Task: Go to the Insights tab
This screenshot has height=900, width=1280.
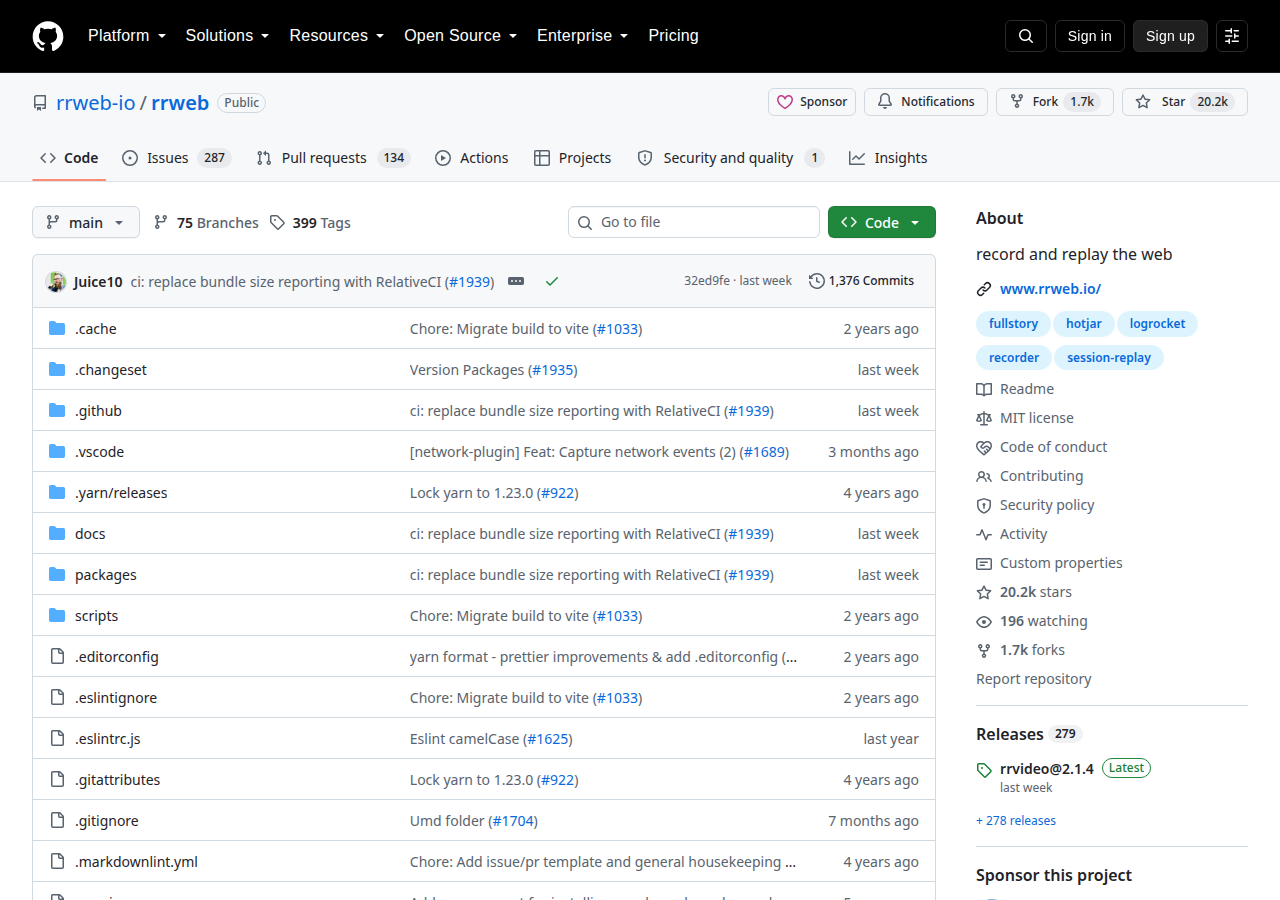Action: click(x=888, y=158)
